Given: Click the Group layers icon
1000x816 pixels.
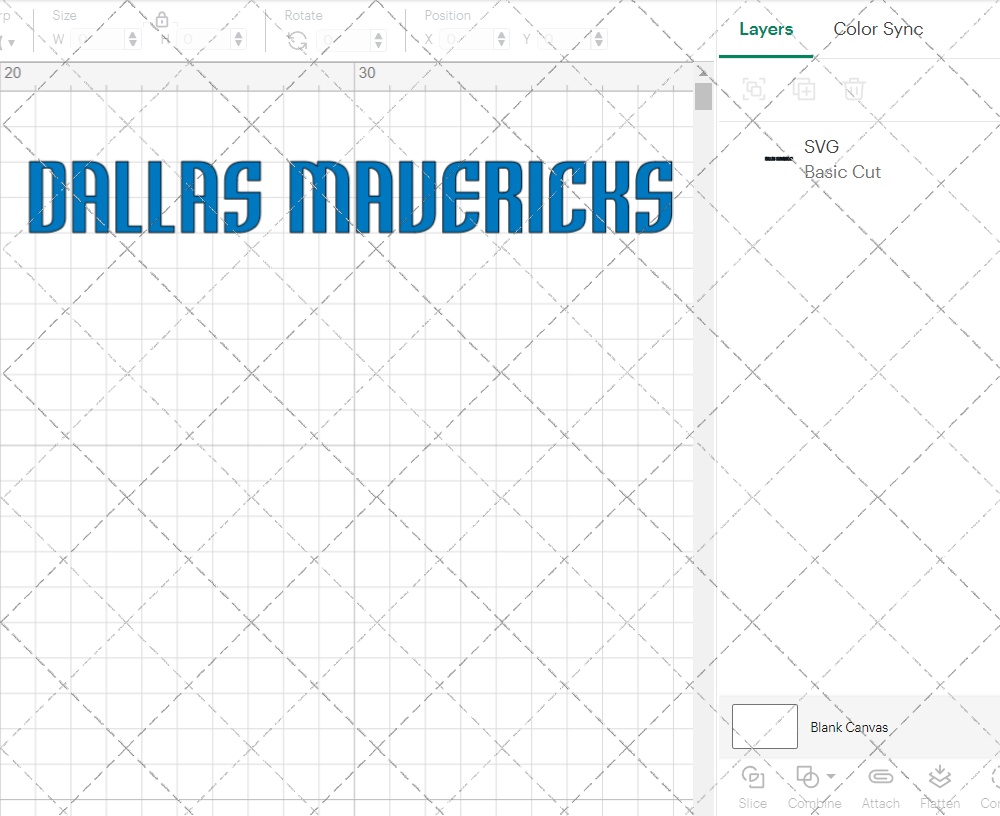Looking at the screenshot, I should coord(754,89).
